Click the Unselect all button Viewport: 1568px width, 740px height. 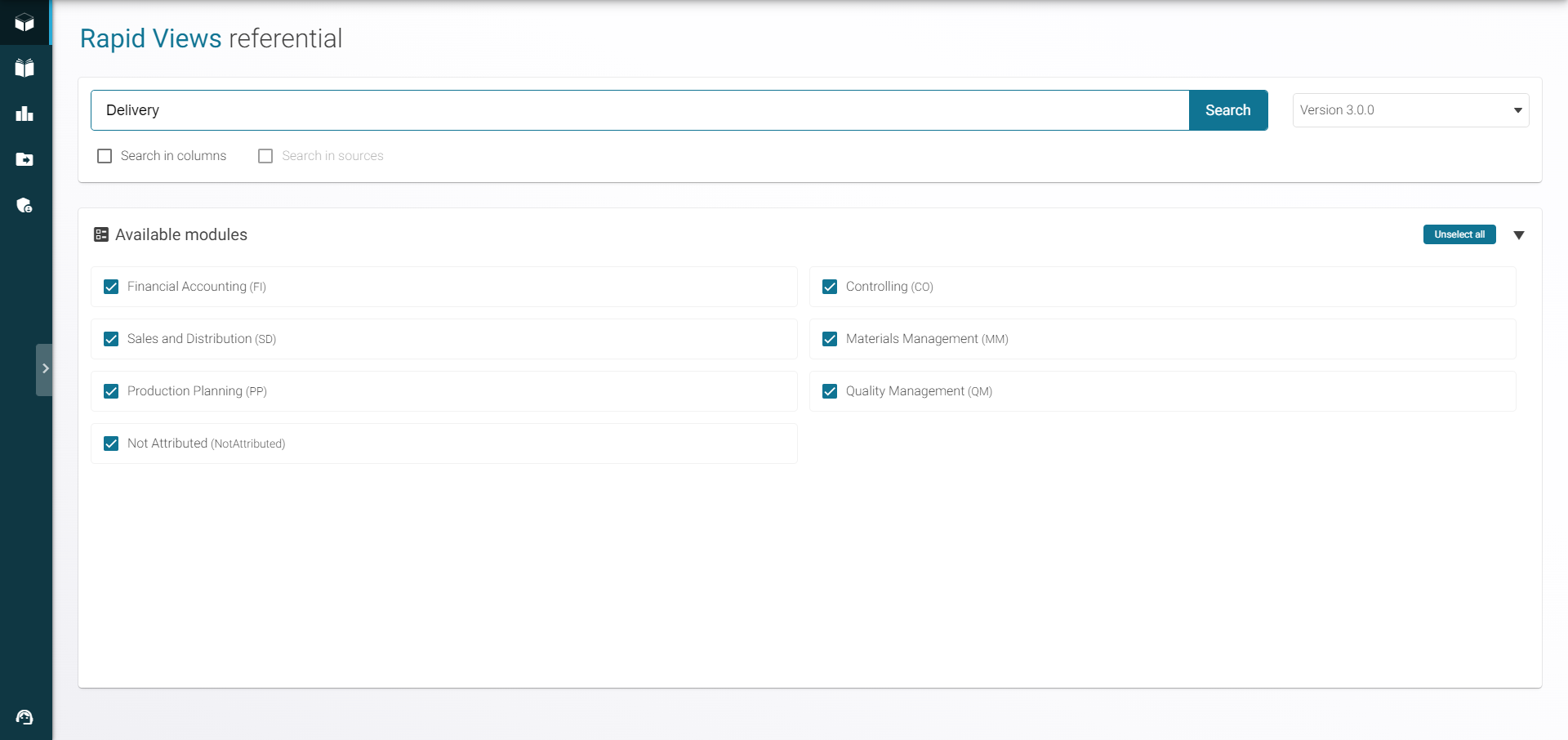[x=1459, y=234]
